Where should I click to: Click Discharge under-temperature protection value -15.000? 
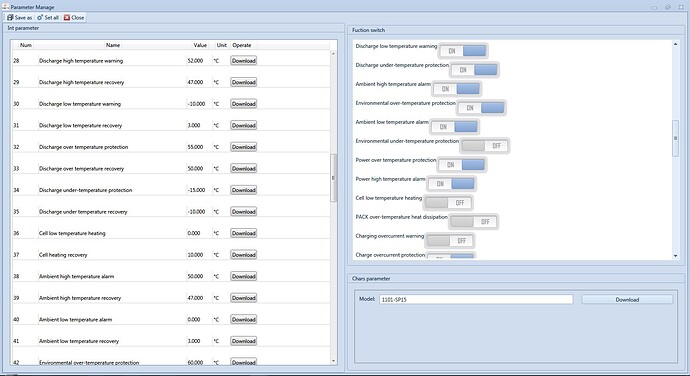pyautogui.click(x=196, y=190)
